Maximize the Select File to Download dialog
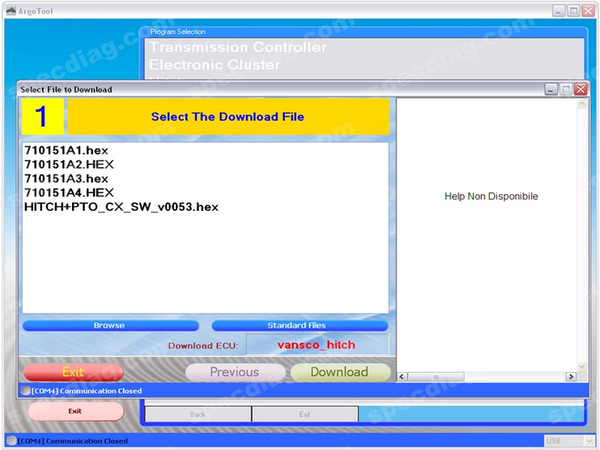Screen dimensions: 600x450 coord(566,89)
